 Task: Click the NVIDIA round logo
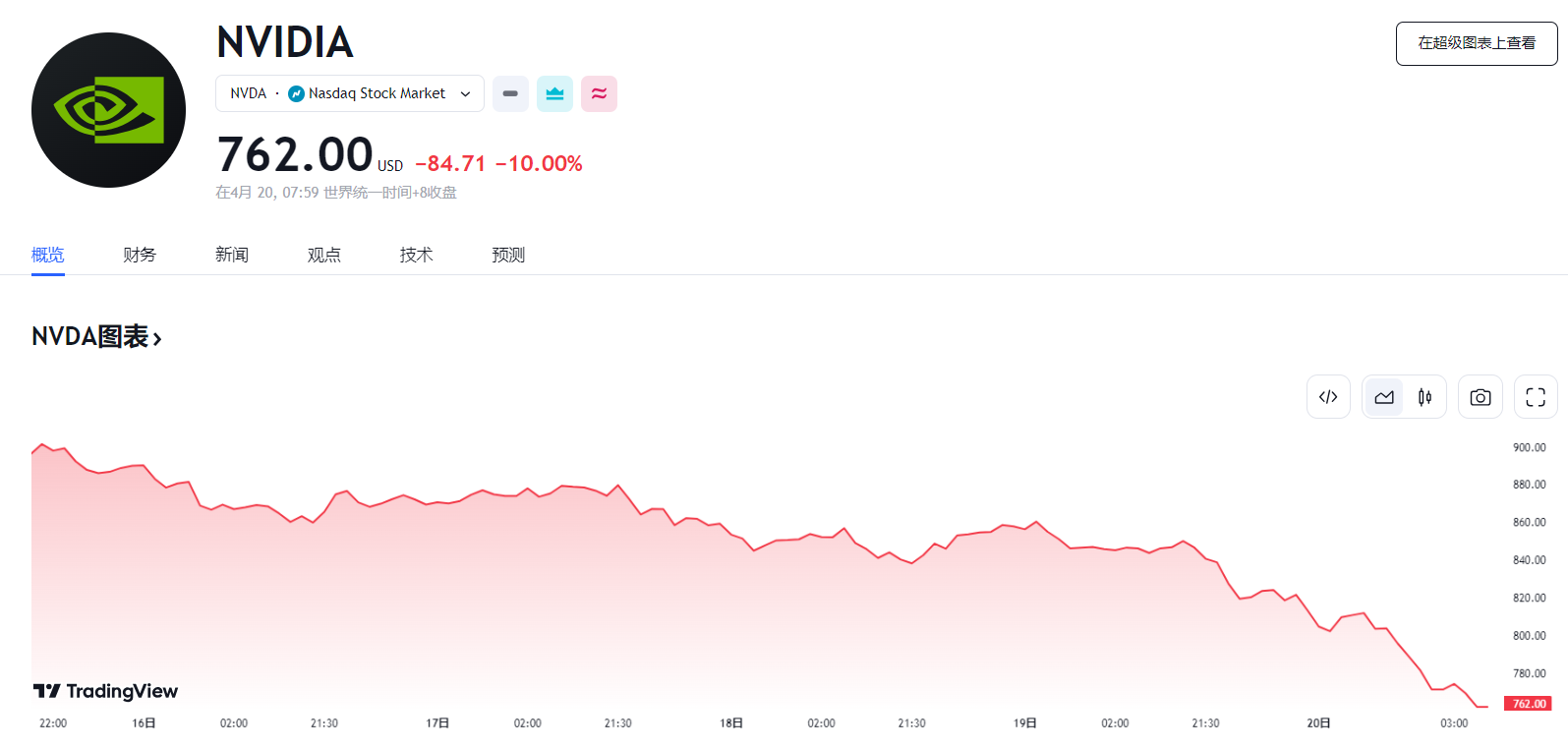pos(108,110)
